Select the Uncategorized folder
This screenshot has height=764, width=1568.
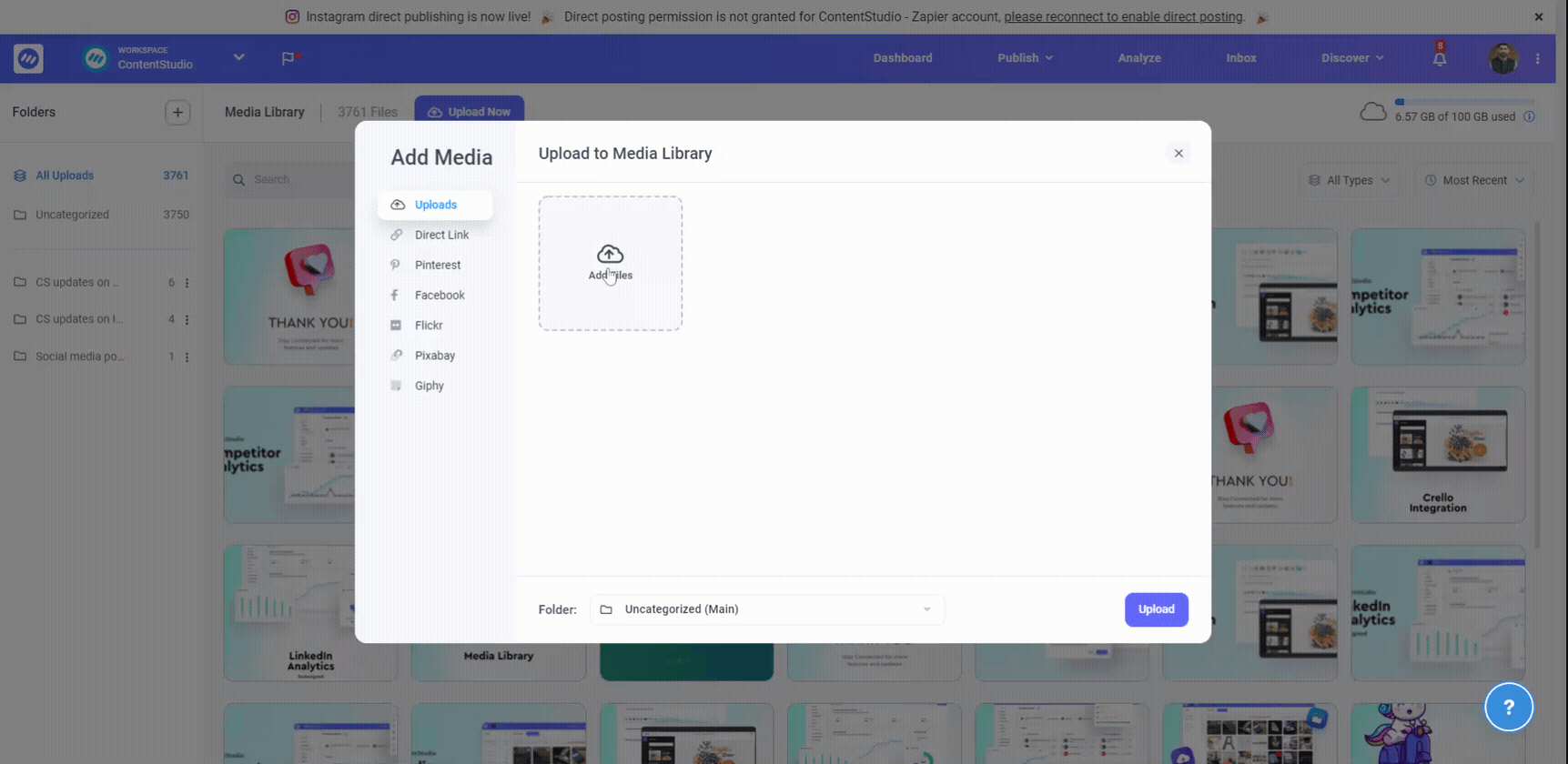tap(100, 215)
